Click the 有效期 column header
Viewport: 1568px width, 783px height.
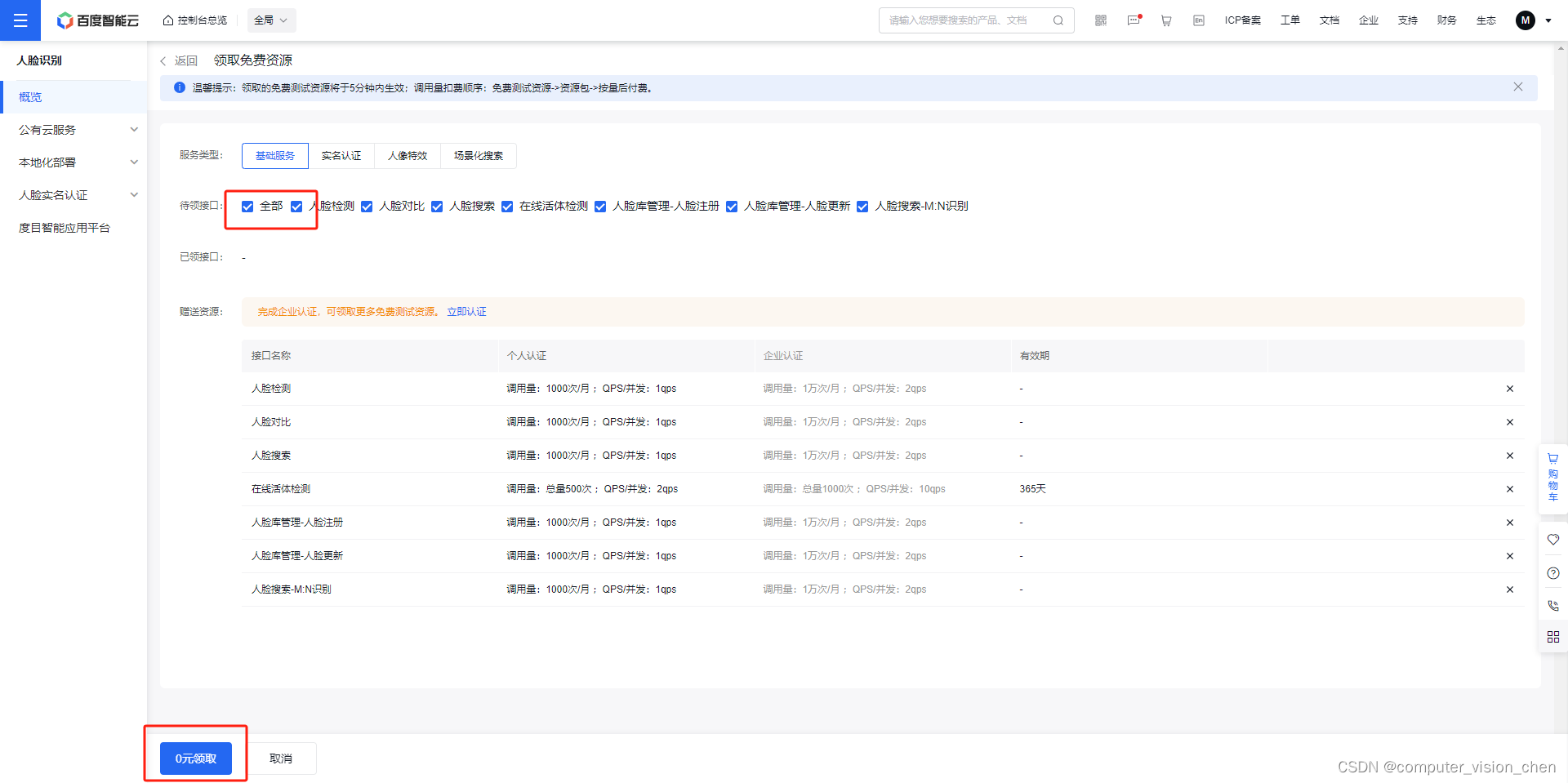click(1035, 356)
